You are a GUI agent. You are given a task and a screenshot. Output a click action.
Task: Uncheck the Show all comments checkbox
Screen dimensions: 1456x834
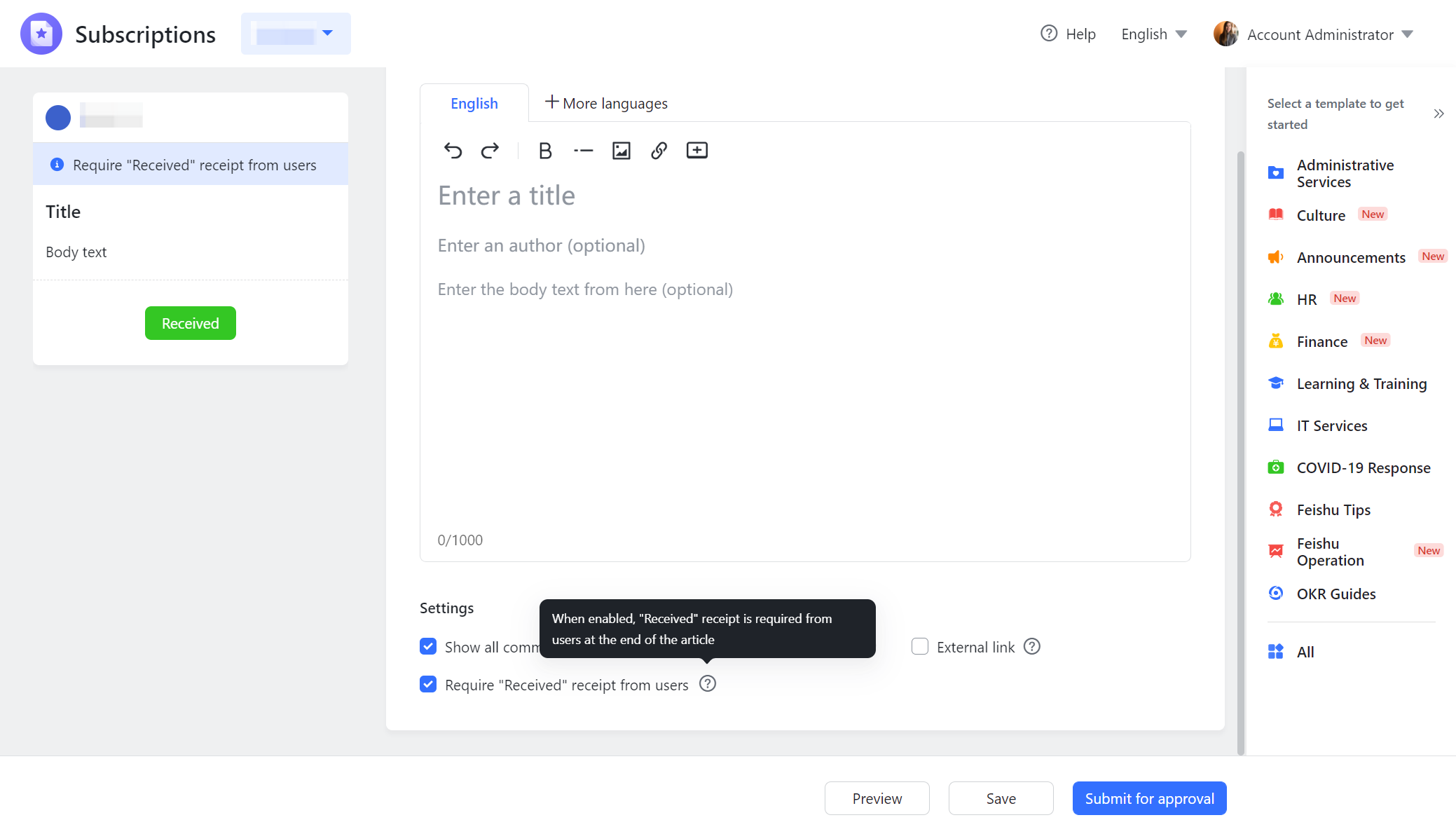428,646
